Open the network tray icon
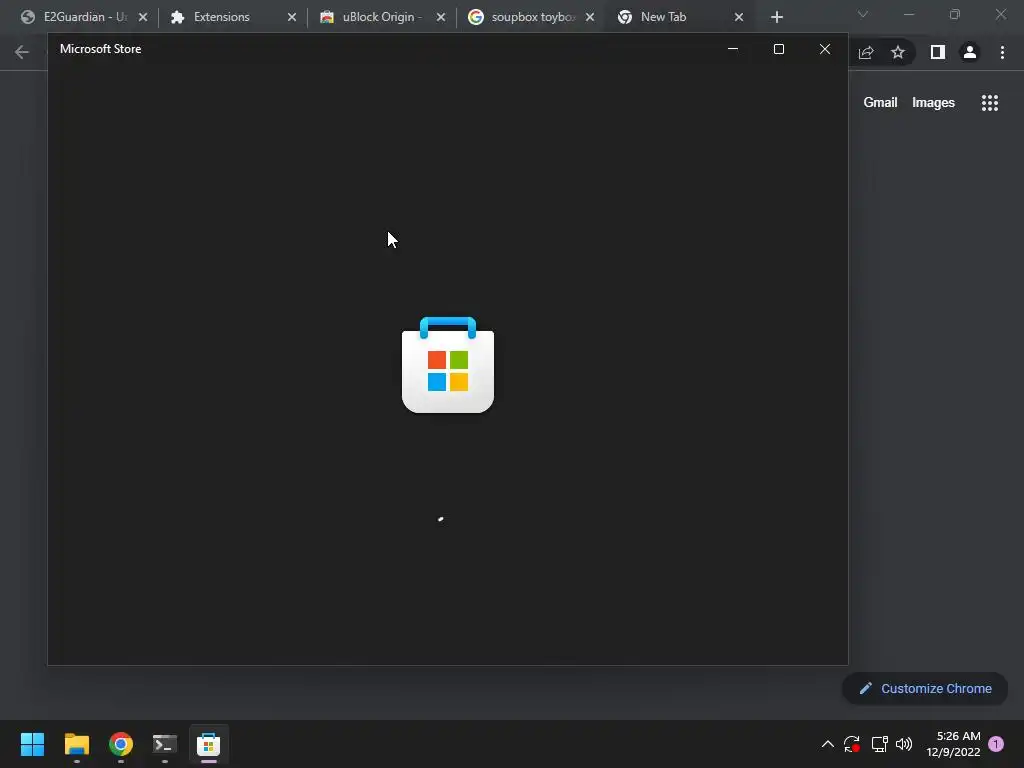 click(x=879, y=744)
